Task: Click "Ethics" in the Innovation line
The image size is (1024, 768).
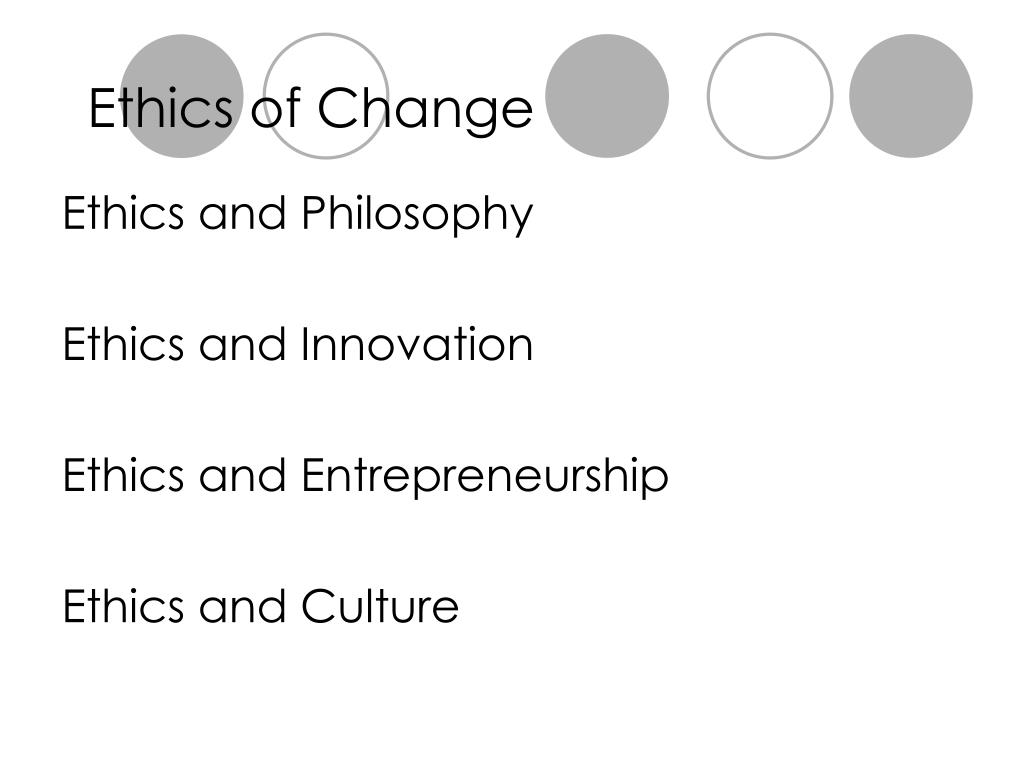Action: pos(123,344)
